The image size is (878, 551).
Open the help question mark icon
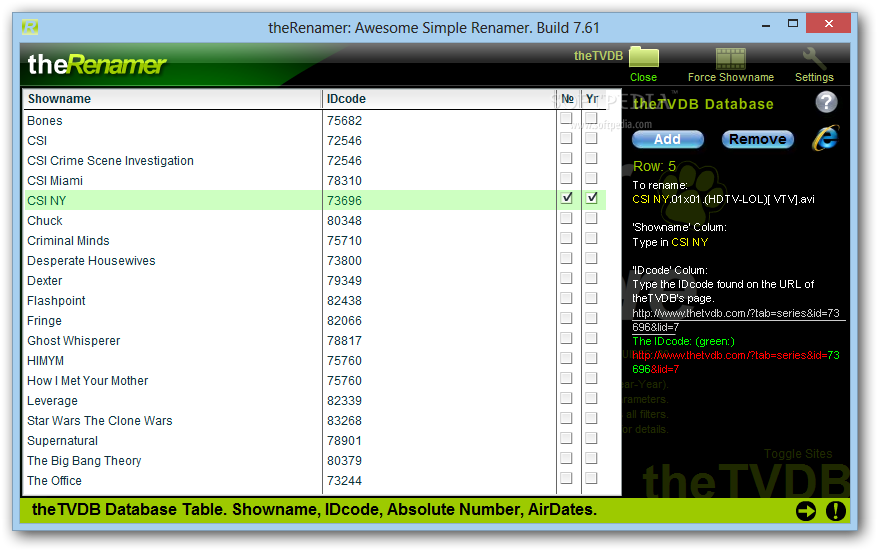pos(826,102)
